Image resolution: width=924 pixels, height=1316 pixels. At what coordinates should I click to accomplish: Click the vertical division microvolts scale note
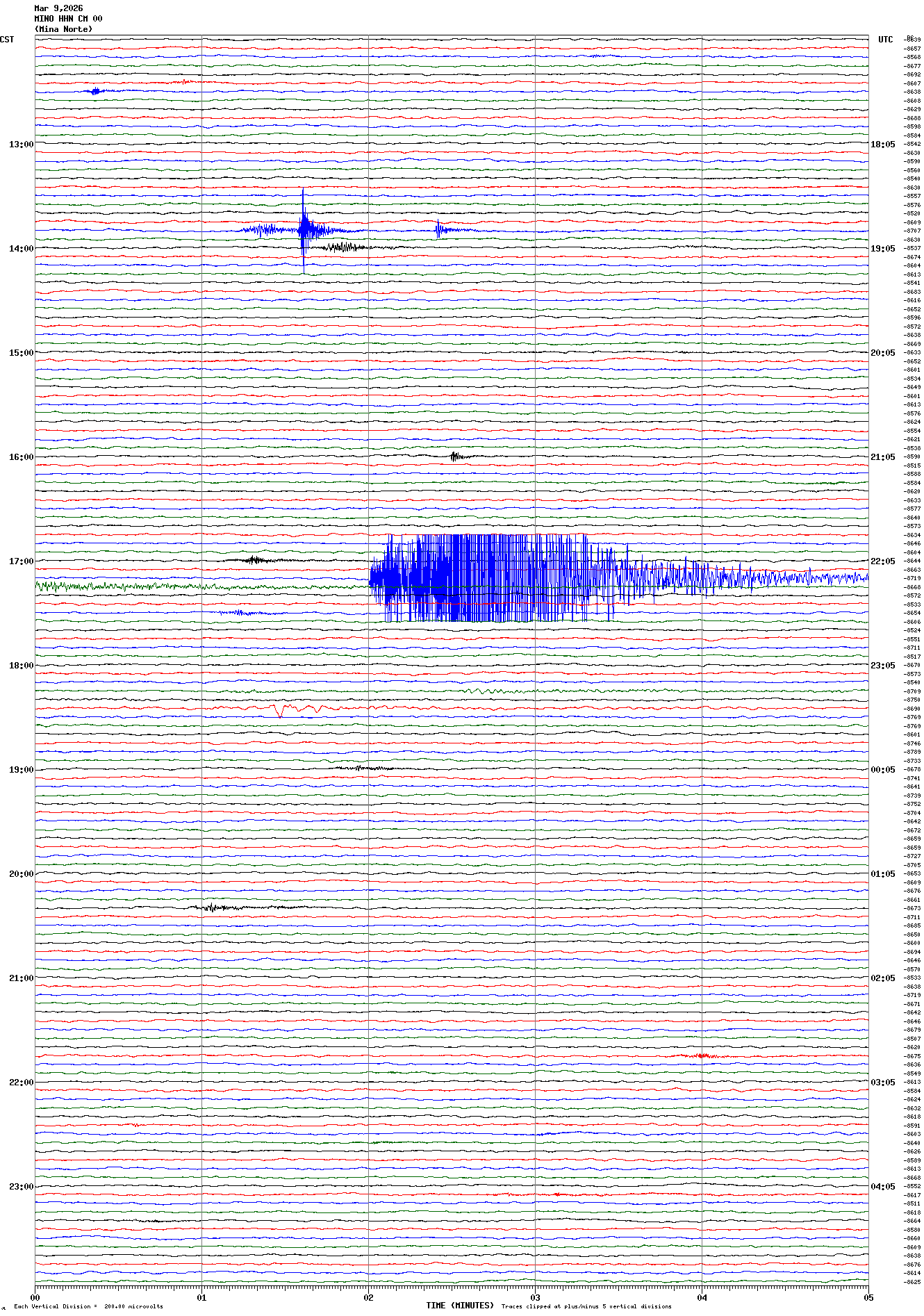point(88,1306)
